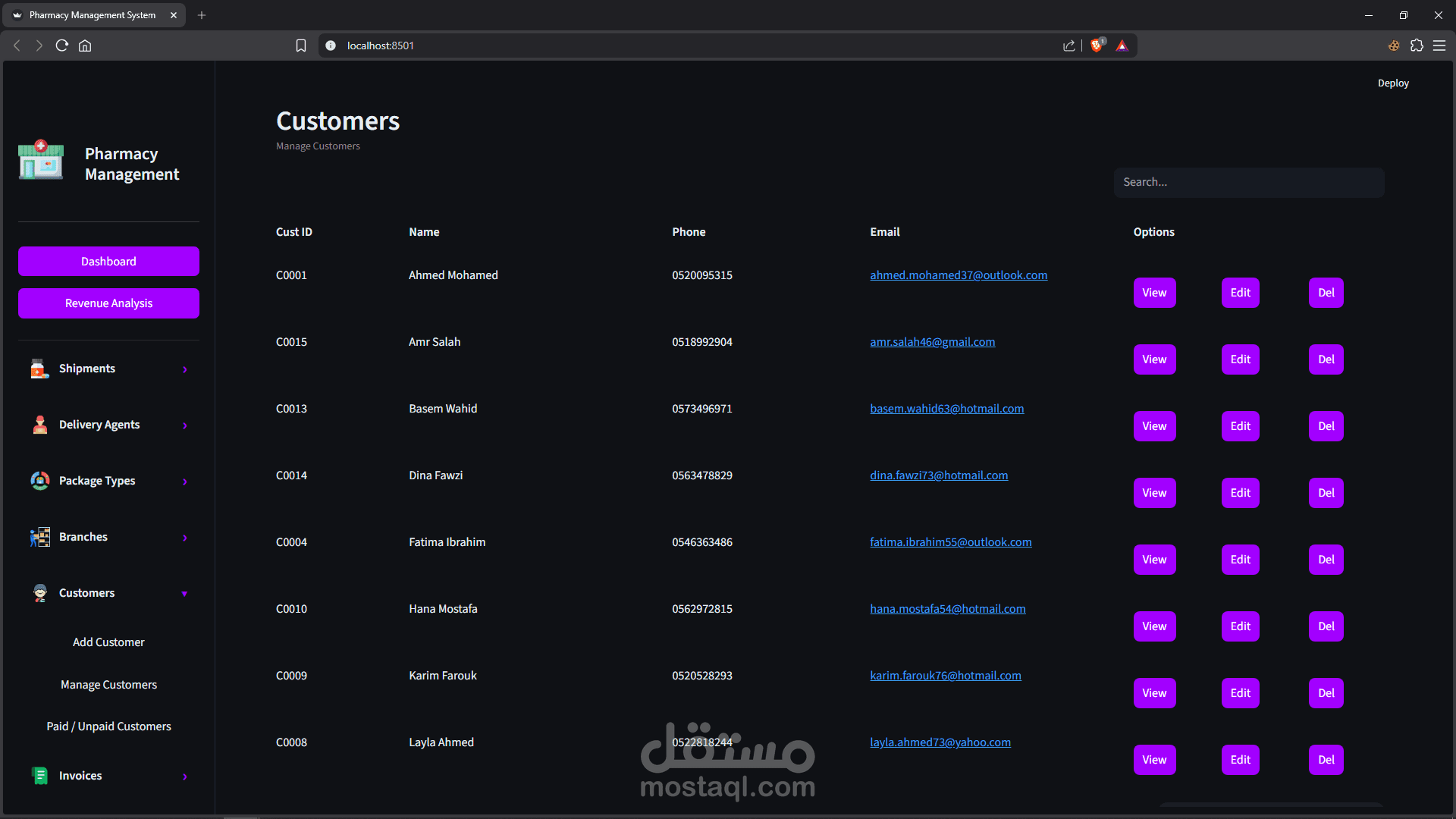This screenshot has width=1456, height=819.
Task: Bookmark this page using bookmark icon
Action: pos(301,45)
